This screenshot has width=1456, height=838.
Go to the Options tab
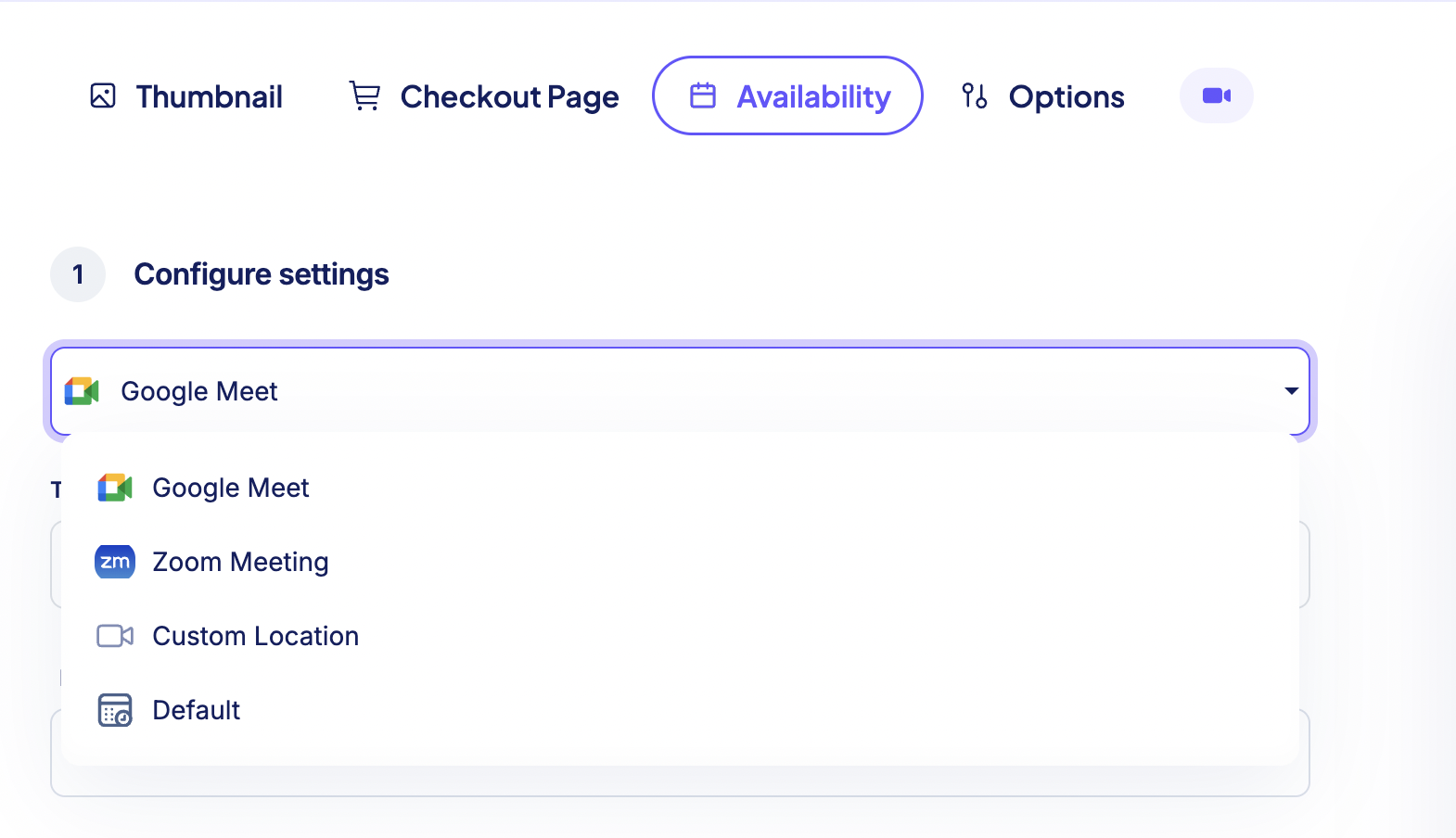coord(1043,96)
